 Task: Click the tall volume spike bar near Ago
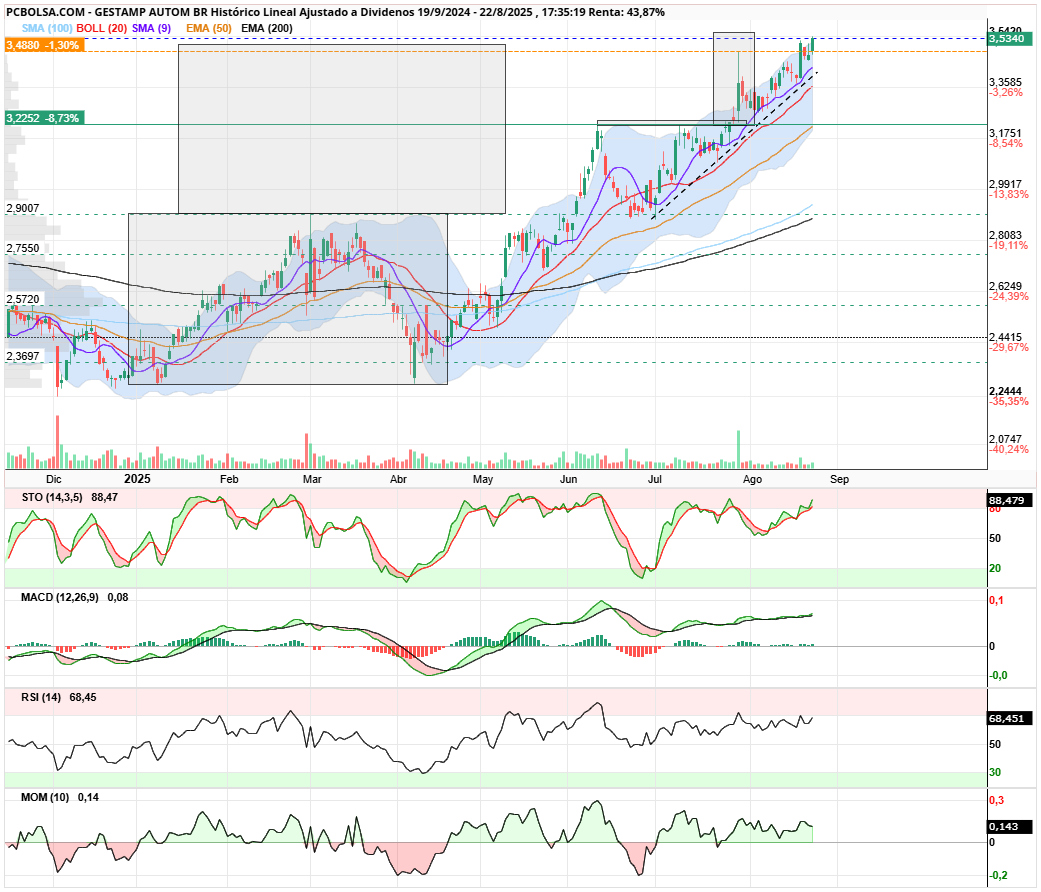point(738,449)
